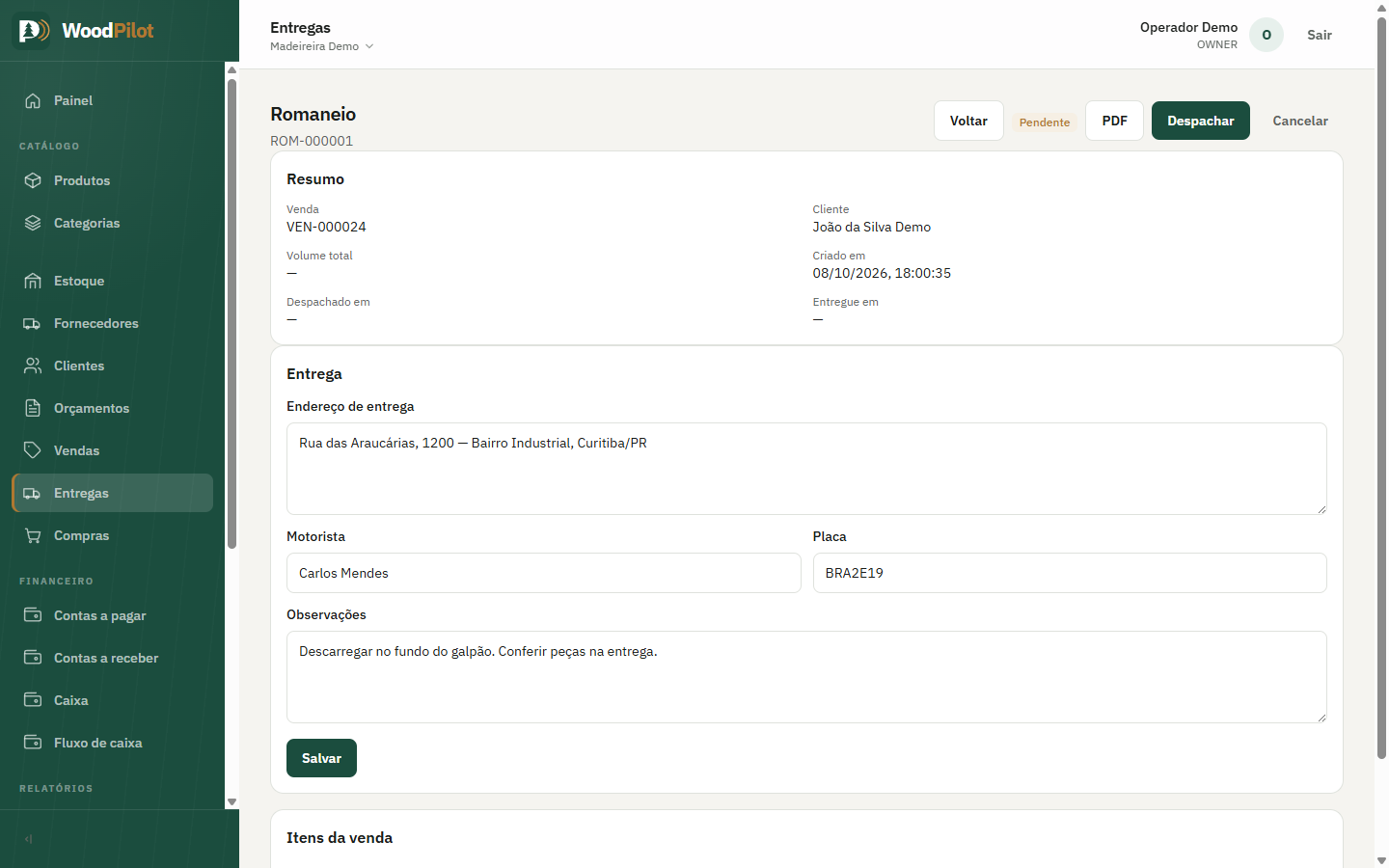Click the Categorias layers icon
1389x868 pixels.
click(33, 223)
